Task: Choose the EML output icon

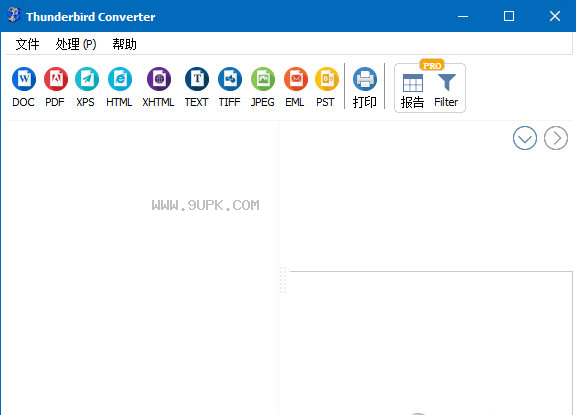Action: [x=295, y=87]
